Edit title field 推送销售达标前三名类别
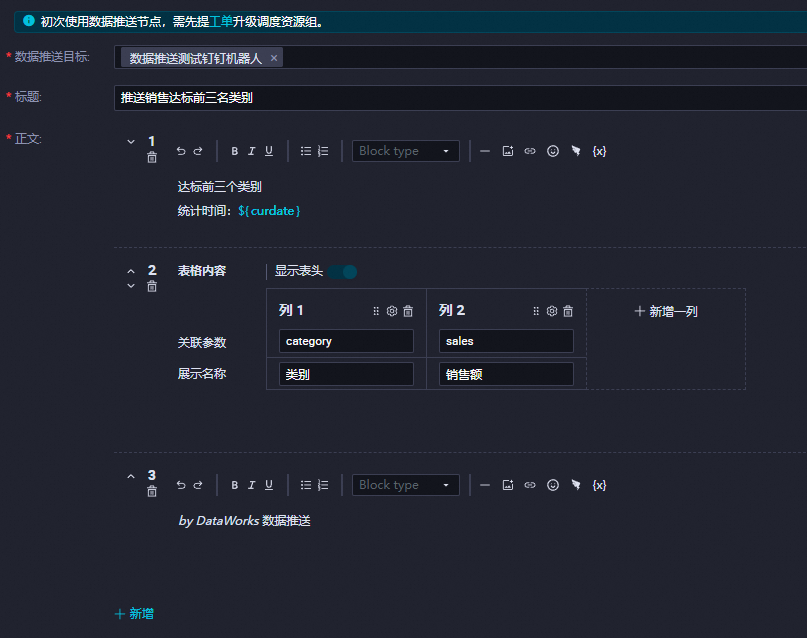 (460, 98)
